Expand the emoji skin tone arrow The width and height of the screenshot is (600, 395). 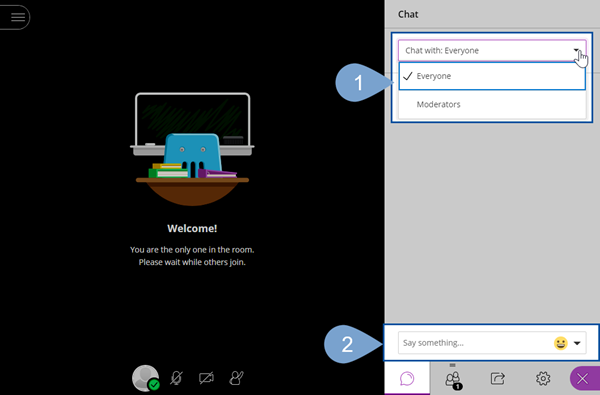(577, 343)
